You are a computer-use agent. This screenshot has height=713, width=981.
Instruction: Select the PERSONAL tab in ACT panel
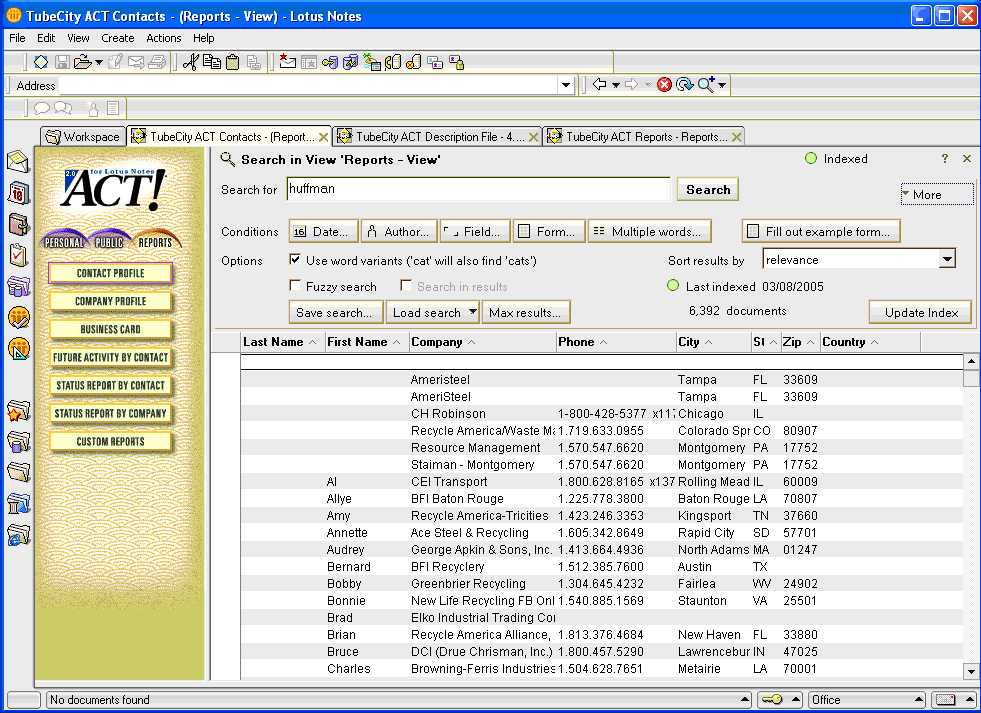64,241
